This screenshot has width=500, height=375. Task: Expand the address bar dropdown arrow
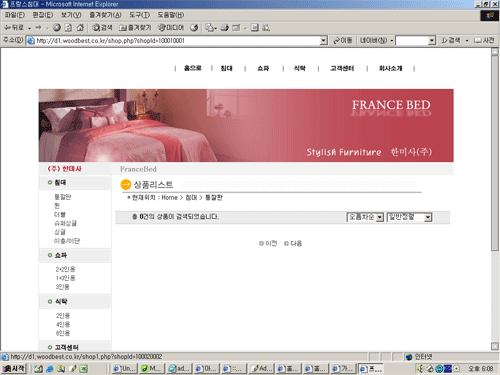324,41
